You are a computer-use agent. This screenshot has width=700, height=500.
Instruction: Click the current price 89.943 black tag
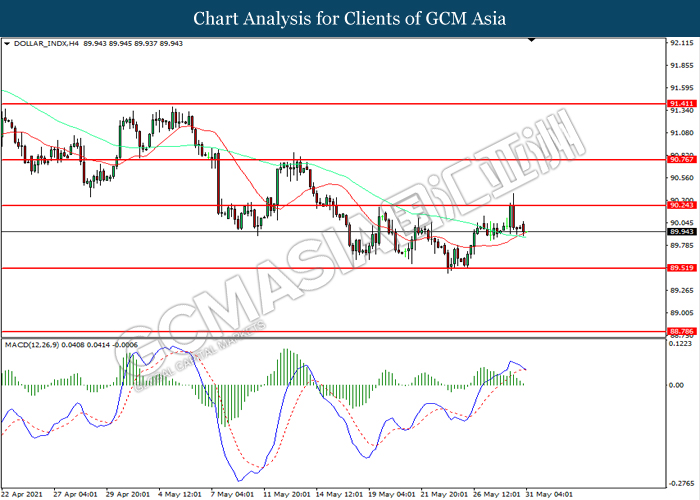(x=682, y=232)
